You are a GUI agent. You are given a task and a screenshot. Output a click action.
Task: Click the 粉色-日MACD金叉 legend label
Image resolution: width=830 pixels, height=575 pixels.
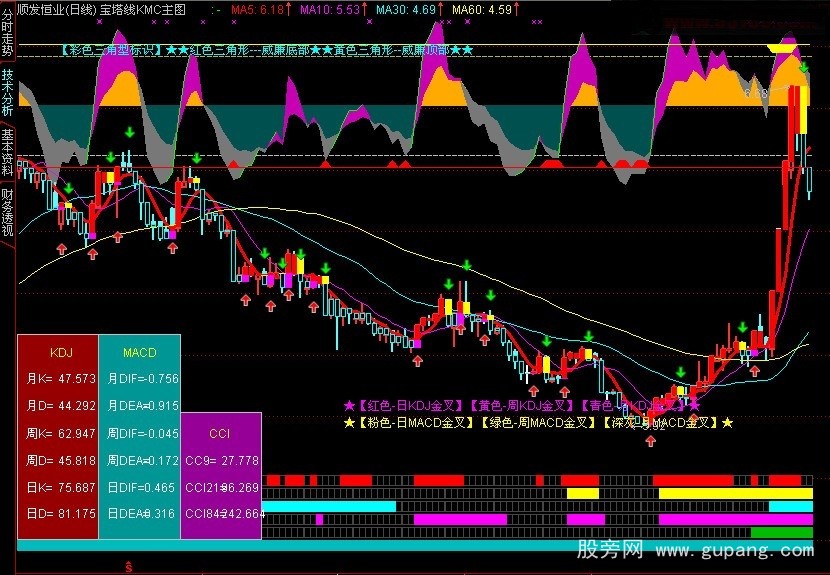[417, 423]
